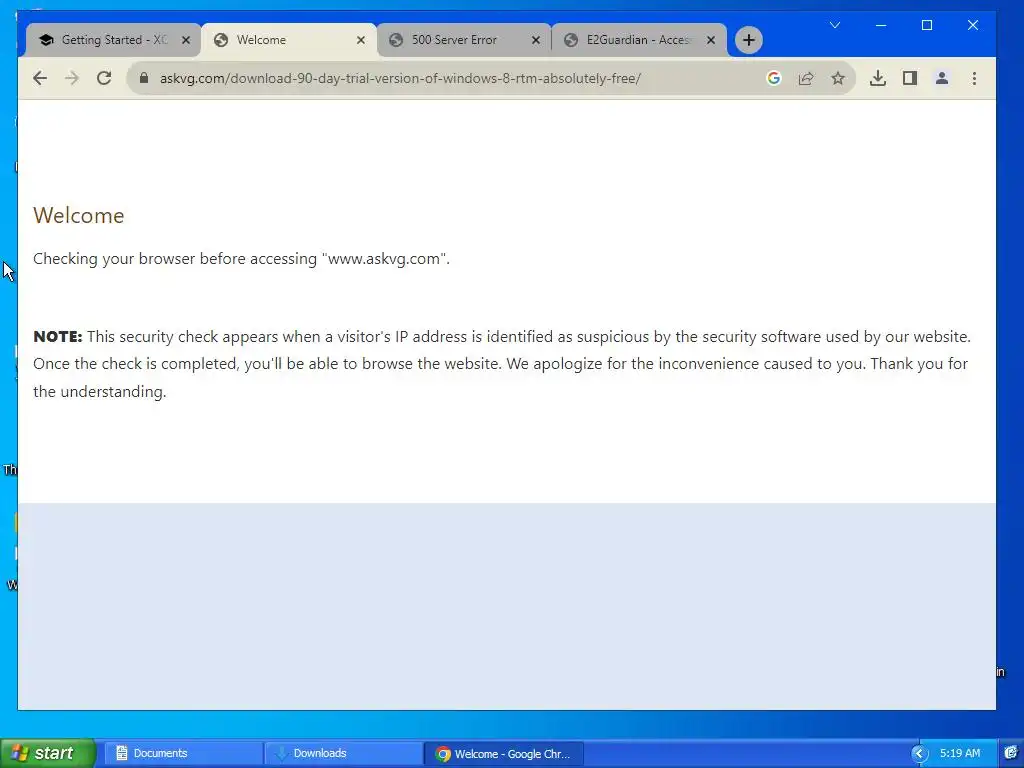Click the system tray security icon

coord(1011,753)
